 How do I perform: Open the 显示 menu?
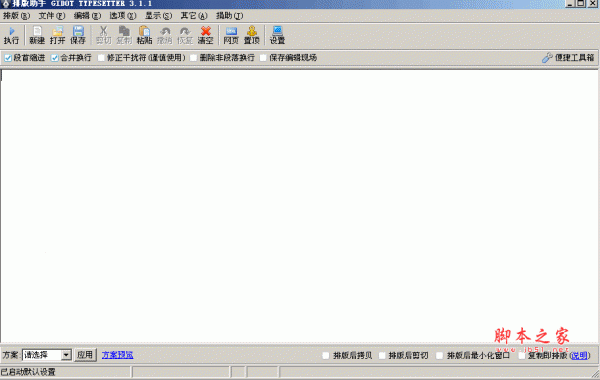(158, 16)
